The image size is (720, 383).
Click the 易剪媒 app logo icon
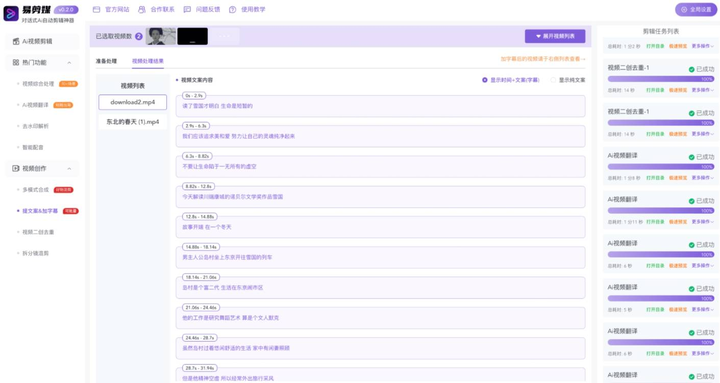click(11, 13)
